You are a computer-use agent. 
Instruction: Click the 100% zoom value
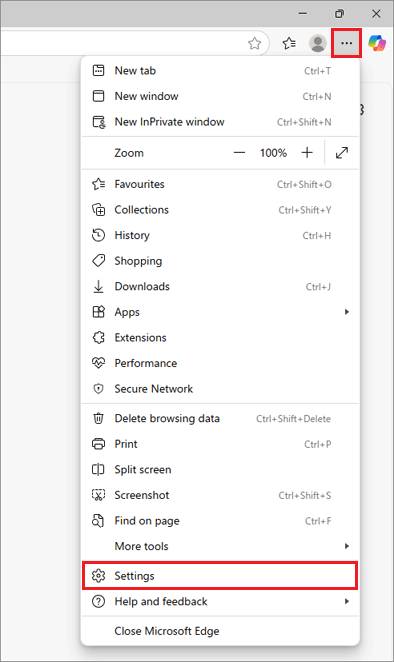tap(273, 153)
